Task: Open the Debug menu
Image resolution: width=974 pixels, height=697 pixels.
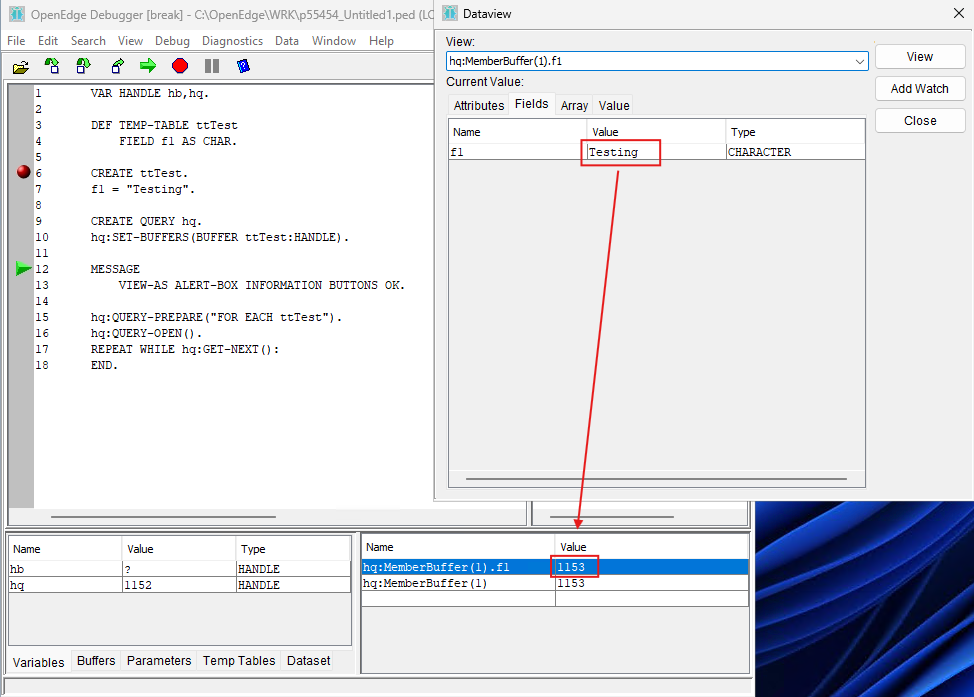Action: (x=172, y=41)
